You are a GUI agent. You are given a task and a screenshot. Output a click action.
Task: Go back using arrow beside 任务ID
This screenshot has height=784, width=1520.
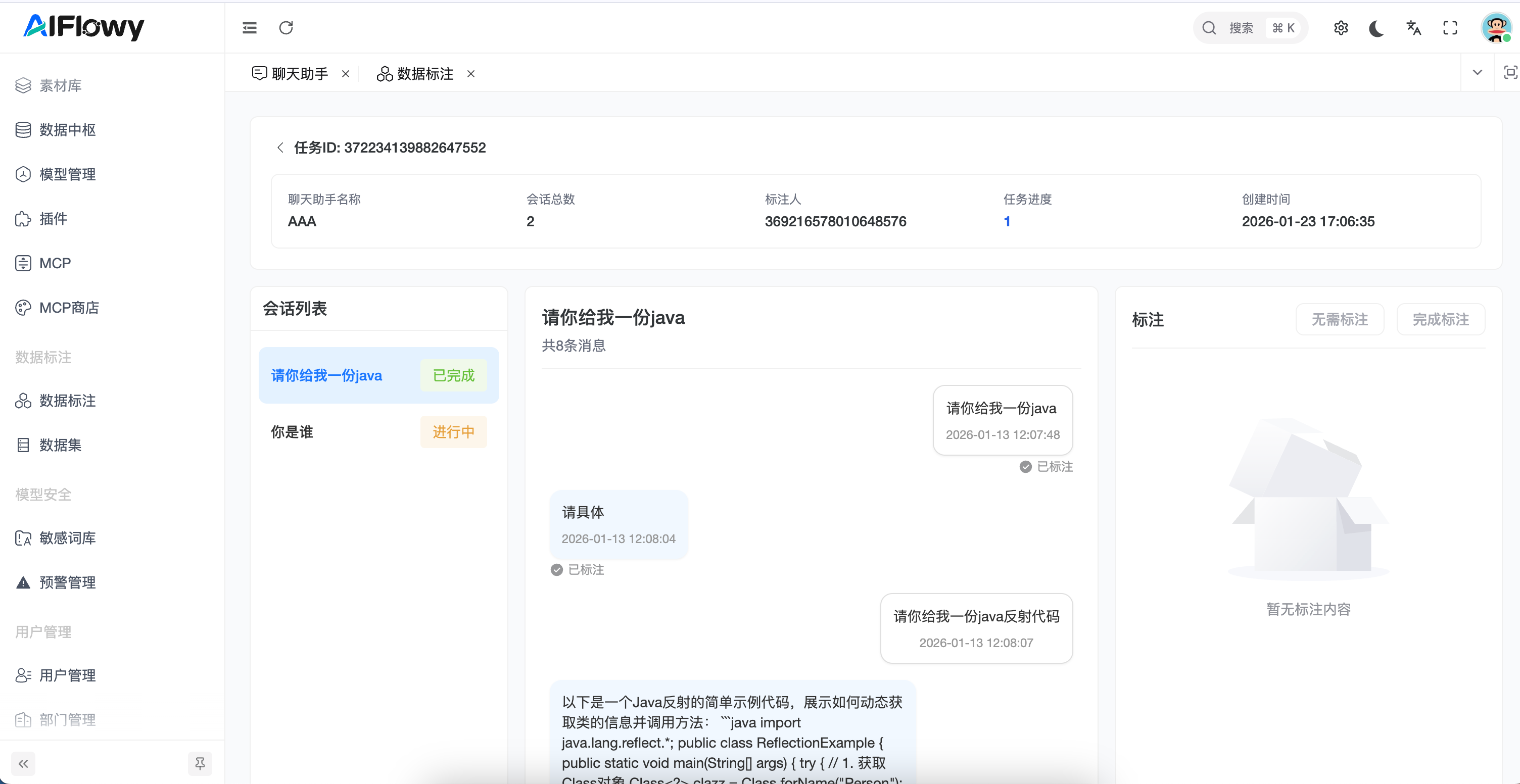pyautogui.click(x=280, y=148)
